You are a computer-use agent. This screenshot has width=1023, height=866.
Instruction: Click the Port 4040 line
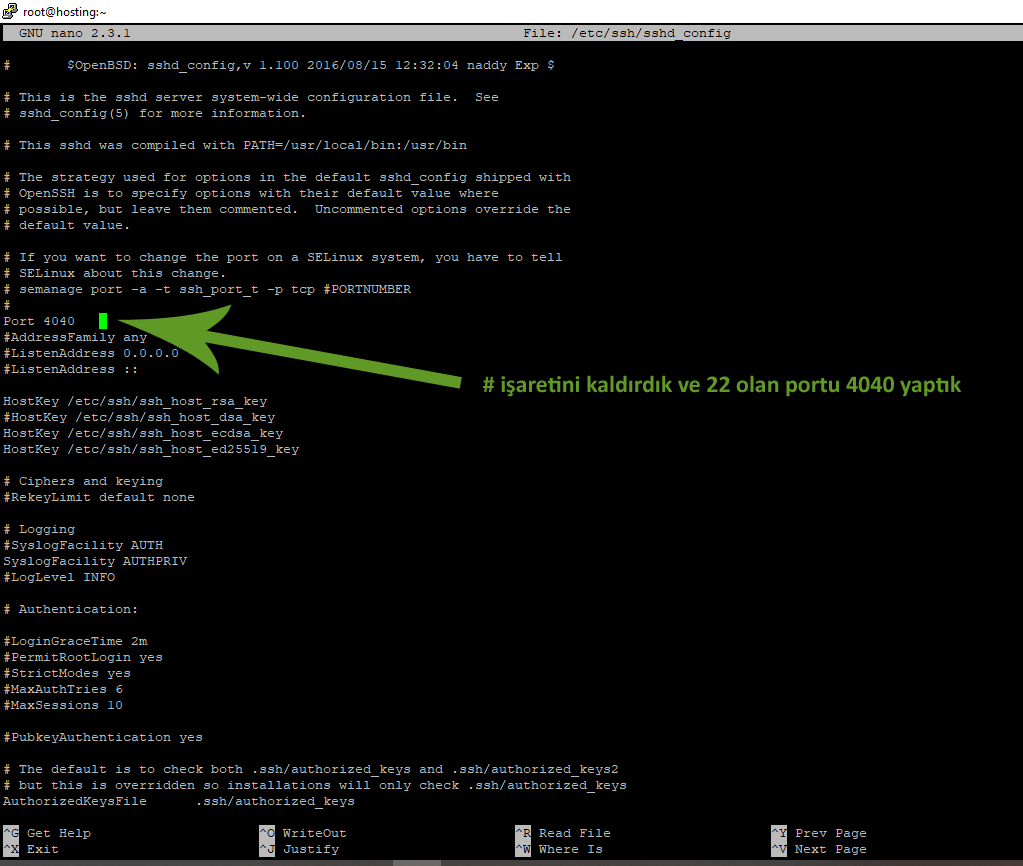point(39,321)
